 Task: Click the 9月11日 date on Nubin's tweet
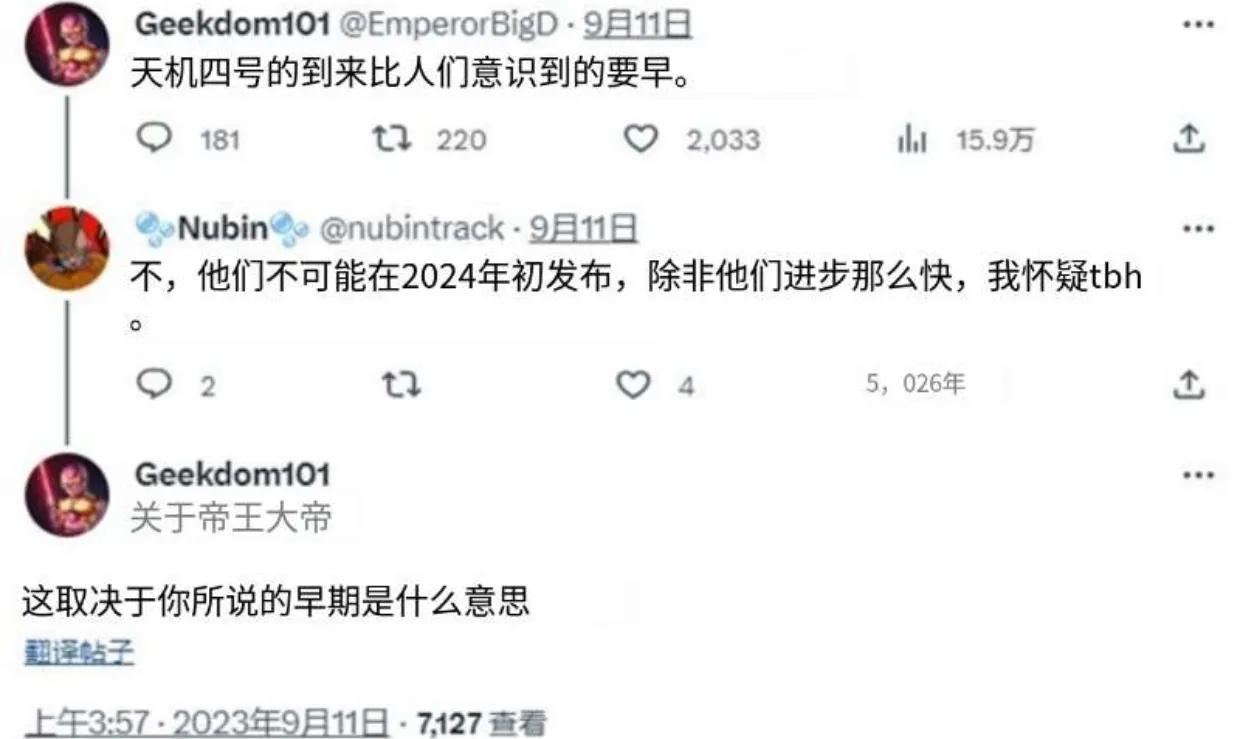[x=583, y=229]
